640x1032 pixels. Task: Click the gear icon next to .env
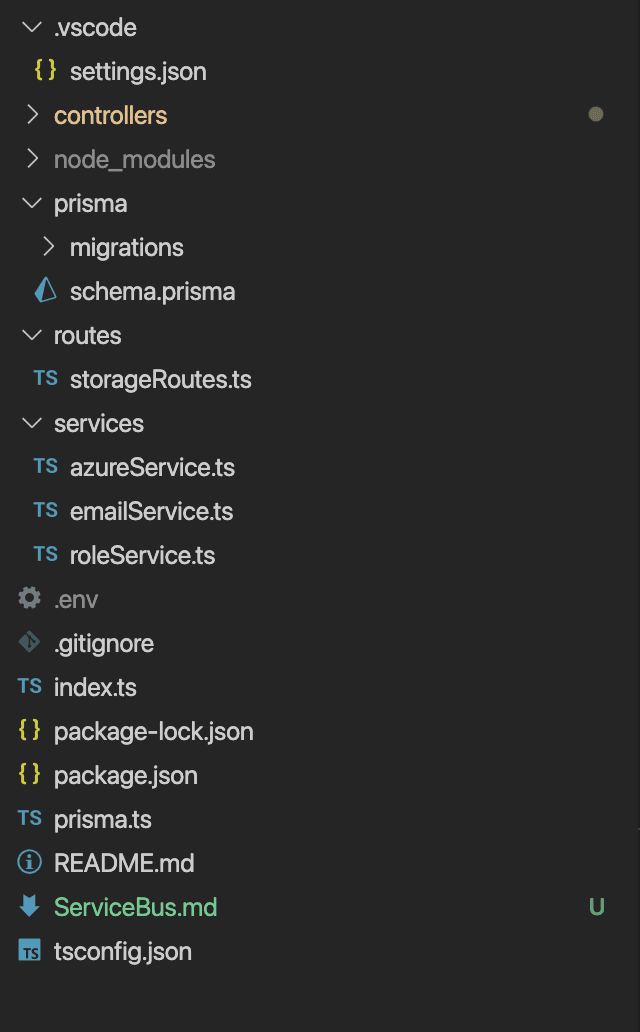[x=30, y=599]
